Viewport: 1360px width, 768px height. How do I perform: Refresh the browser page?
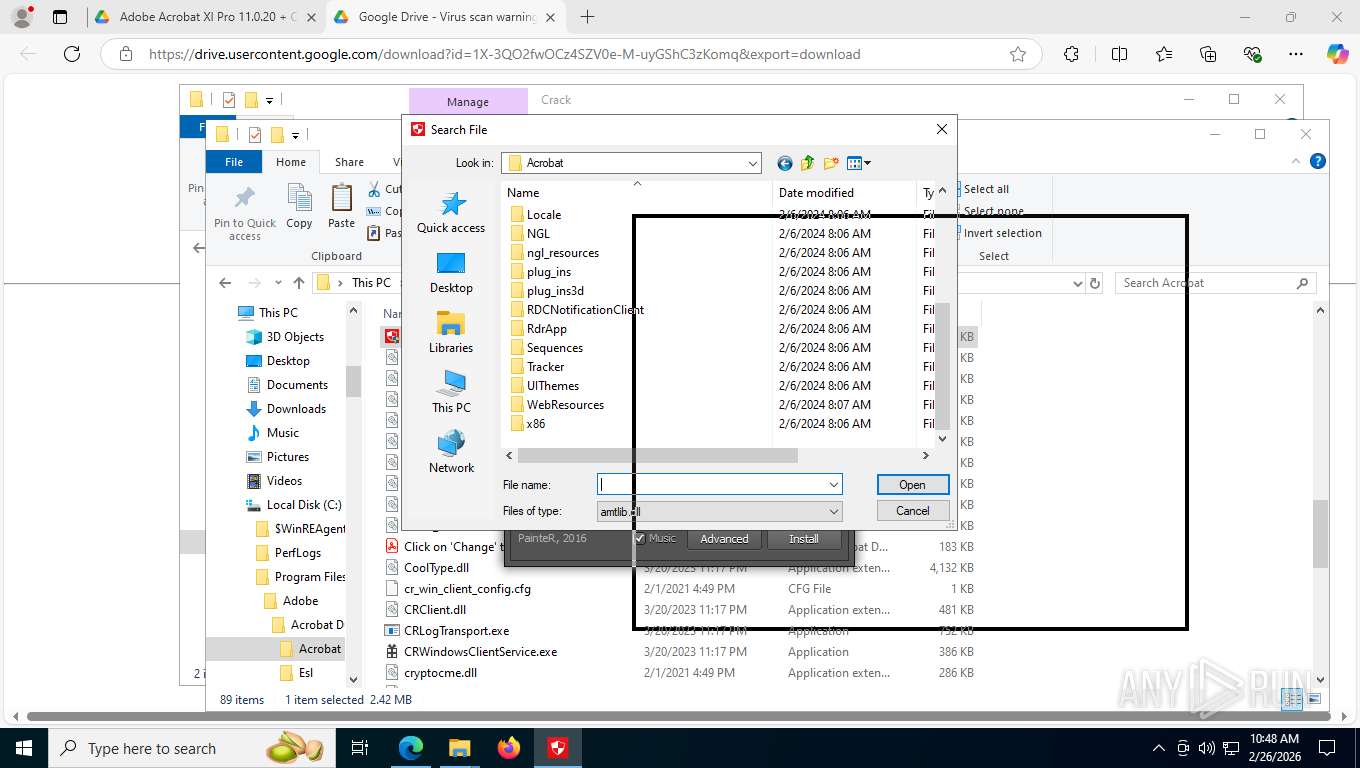[71, 54]
